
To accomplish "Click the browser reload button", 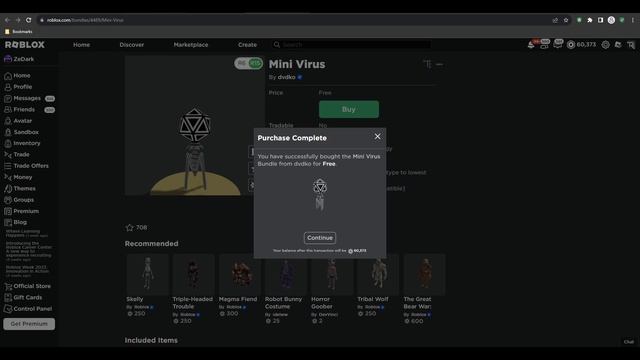I will (29, 20).
